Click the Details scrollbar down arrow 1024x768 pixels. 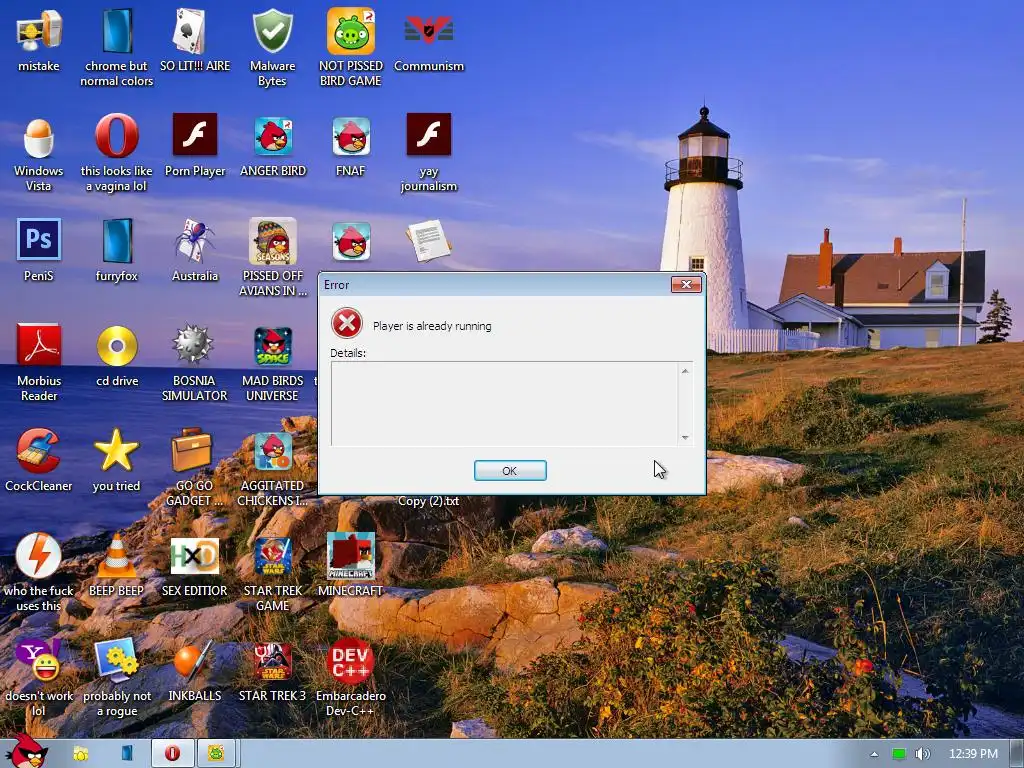pyautogui.click(x=685, y=438)
